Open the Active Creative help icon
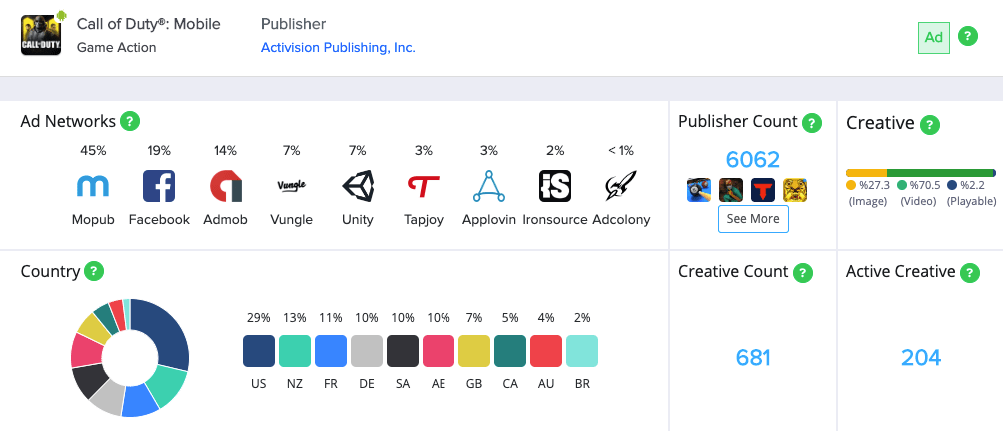This screenshot has height=431, width=1003. (x=970, y=273)
